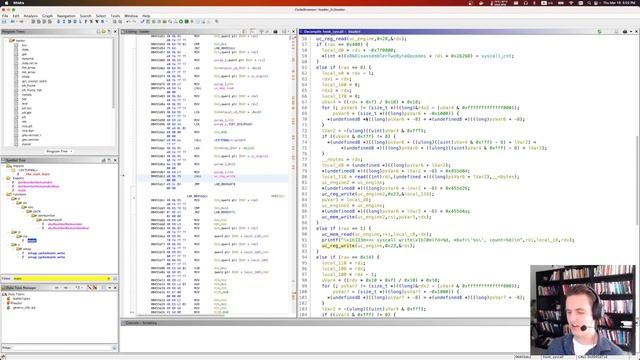Open the File menu

click(x=5, y=16)
